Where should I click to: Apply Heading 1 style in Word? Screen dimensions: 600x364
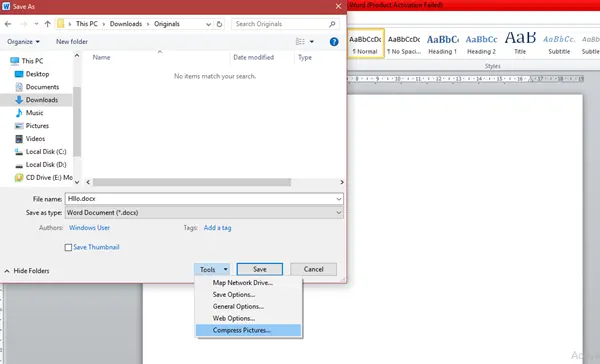[443, 44]
